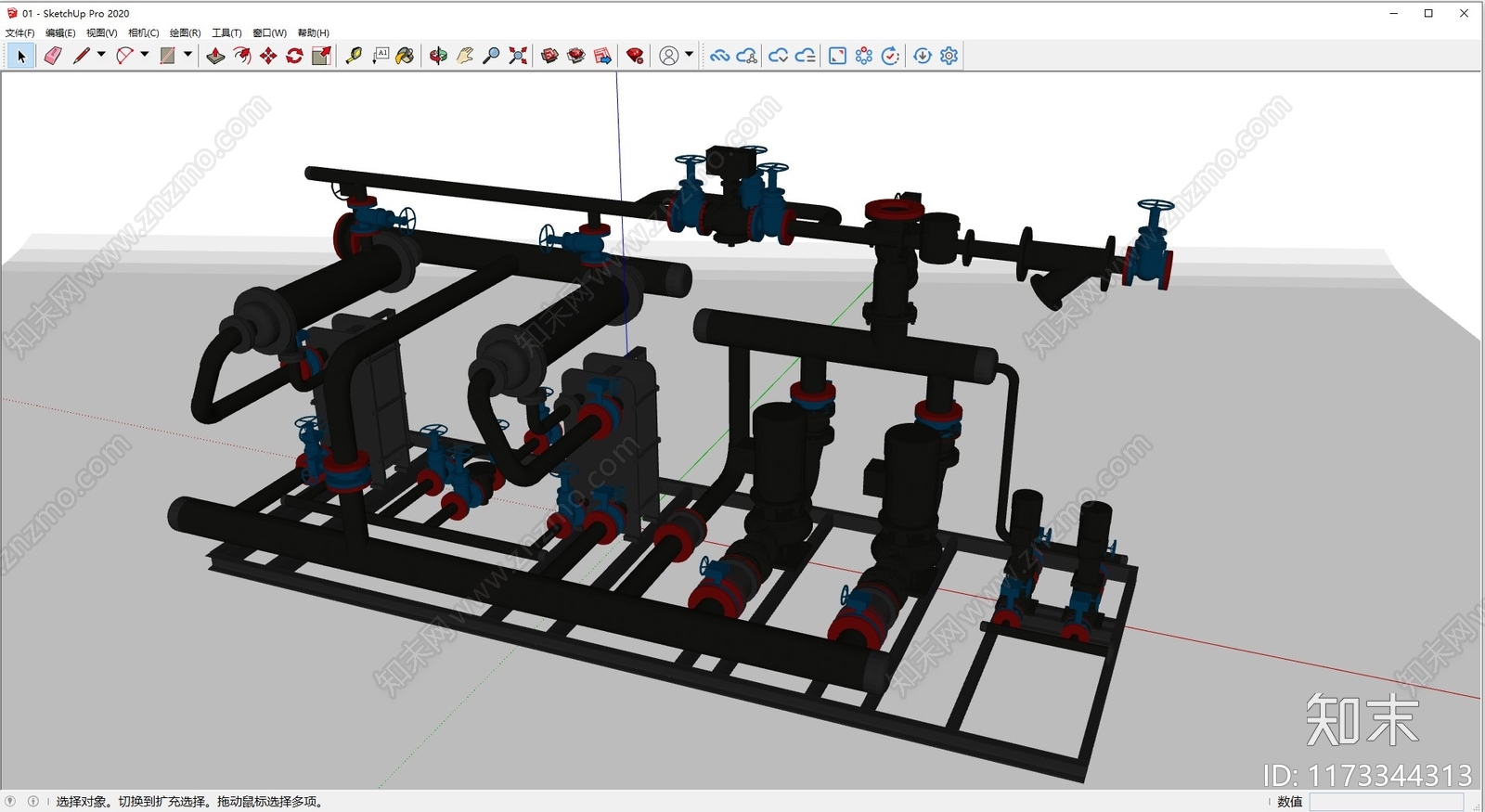Open the 3D Warehouse icon
The width and height of the screenshot is (1485, 812).
coord(550,57)
